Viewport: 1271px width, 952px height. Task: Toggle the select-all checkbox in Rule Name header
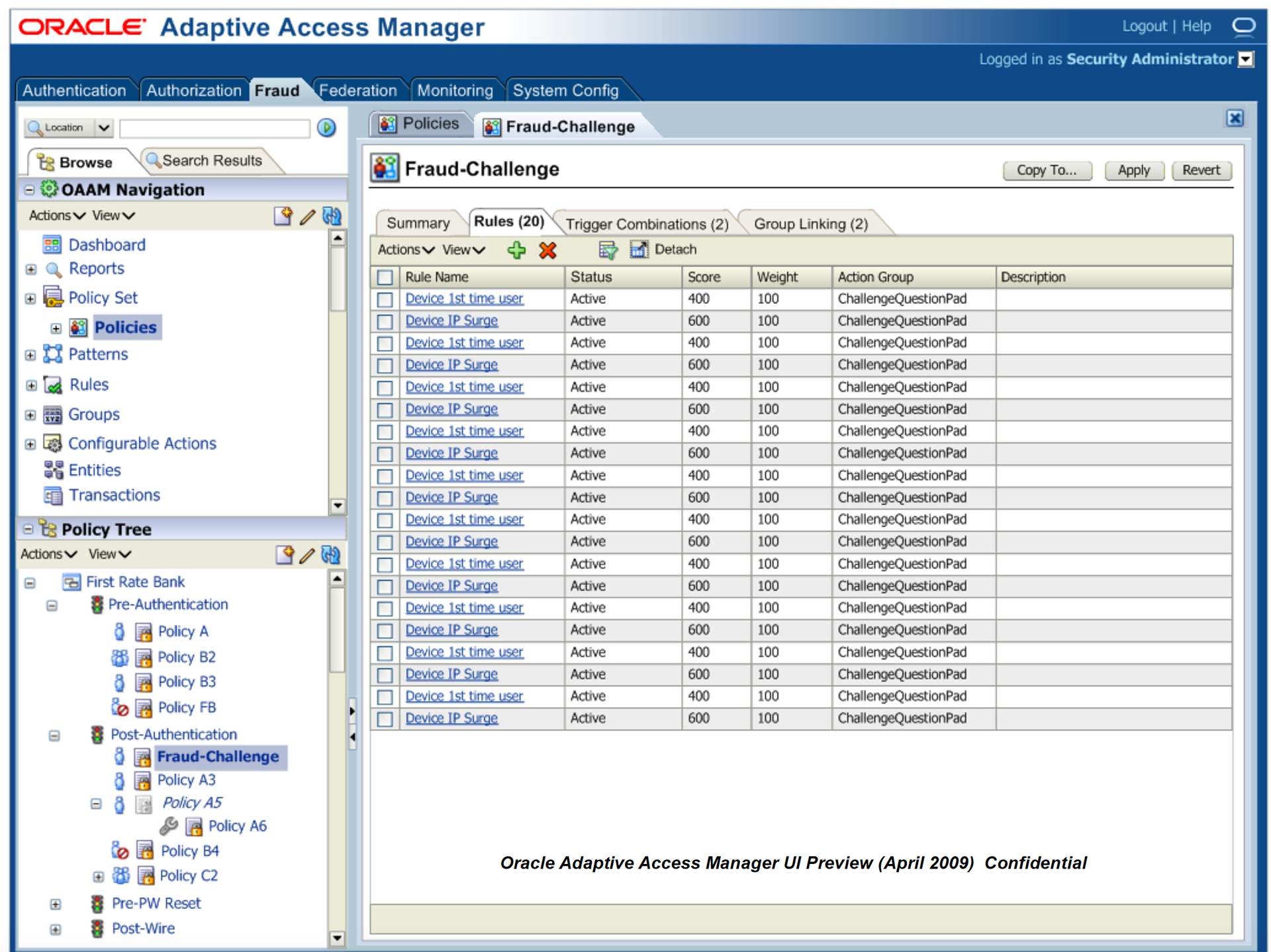pos(385,277)
